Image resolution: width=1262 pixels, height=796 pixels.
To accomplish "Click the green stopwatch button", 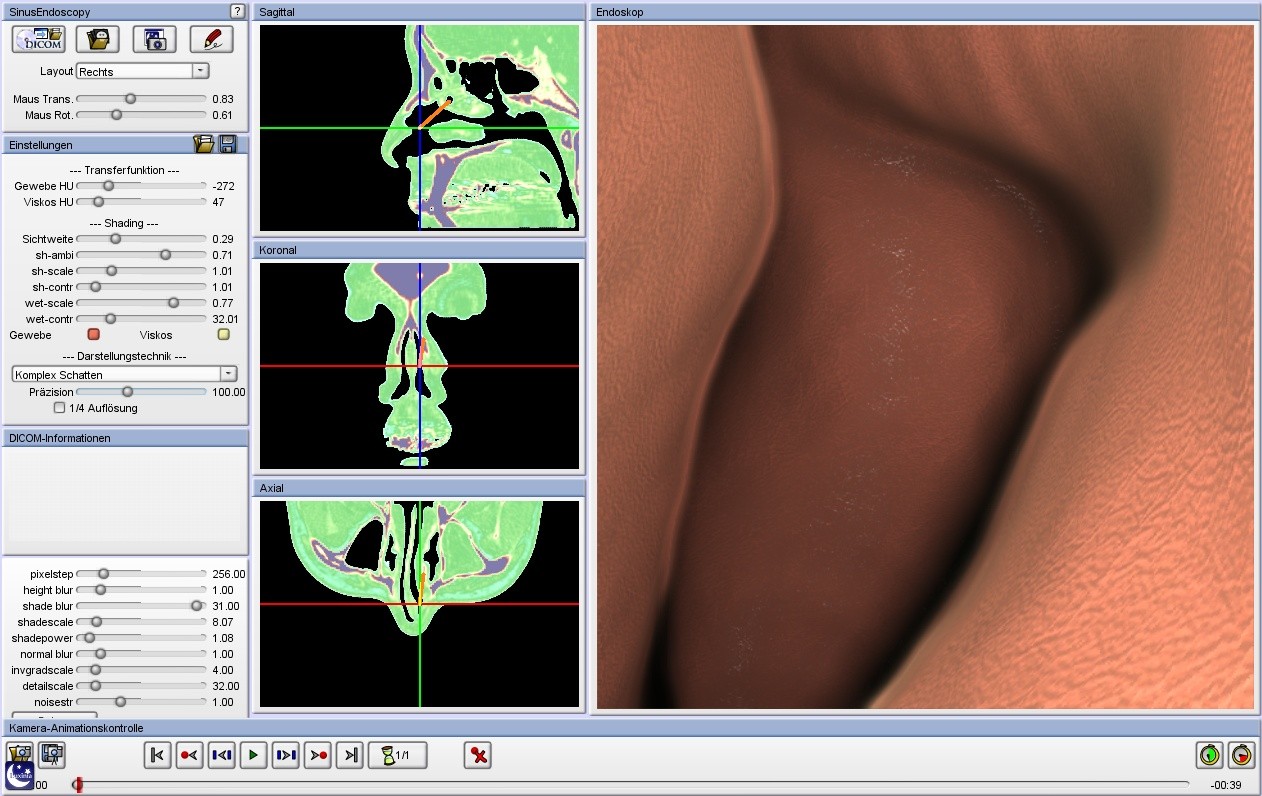I will pos(1210,755).
